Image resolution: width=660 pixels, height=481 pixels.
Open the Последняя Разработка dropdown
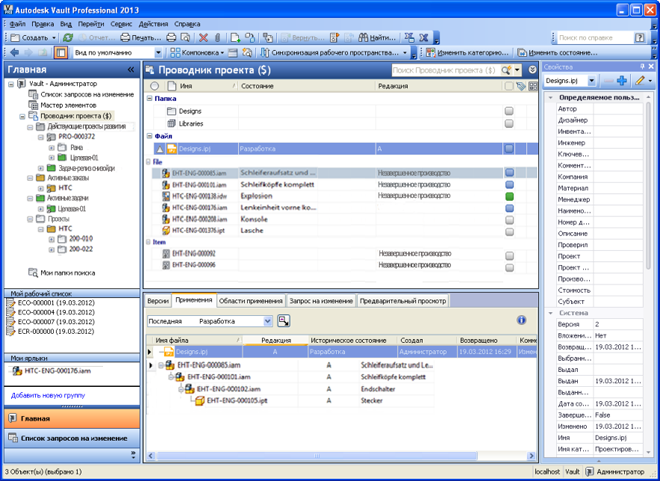coord(268,321)
